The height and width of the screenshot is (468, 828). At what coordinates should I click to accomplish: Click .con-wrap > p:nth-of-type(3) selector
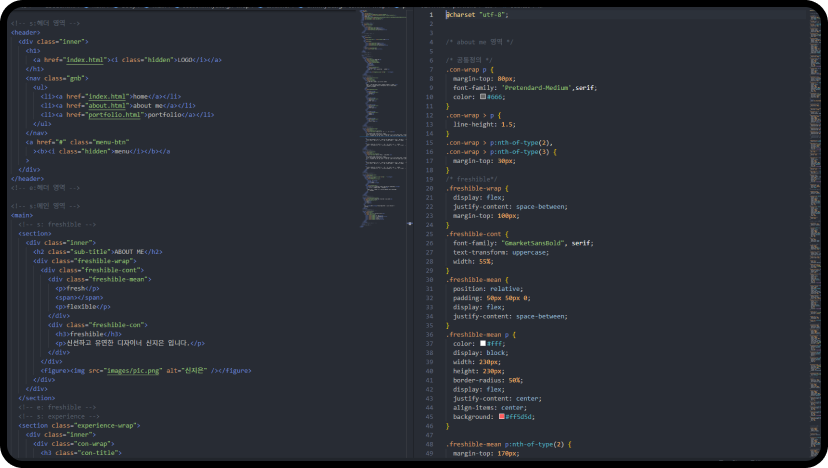(497, 152)
